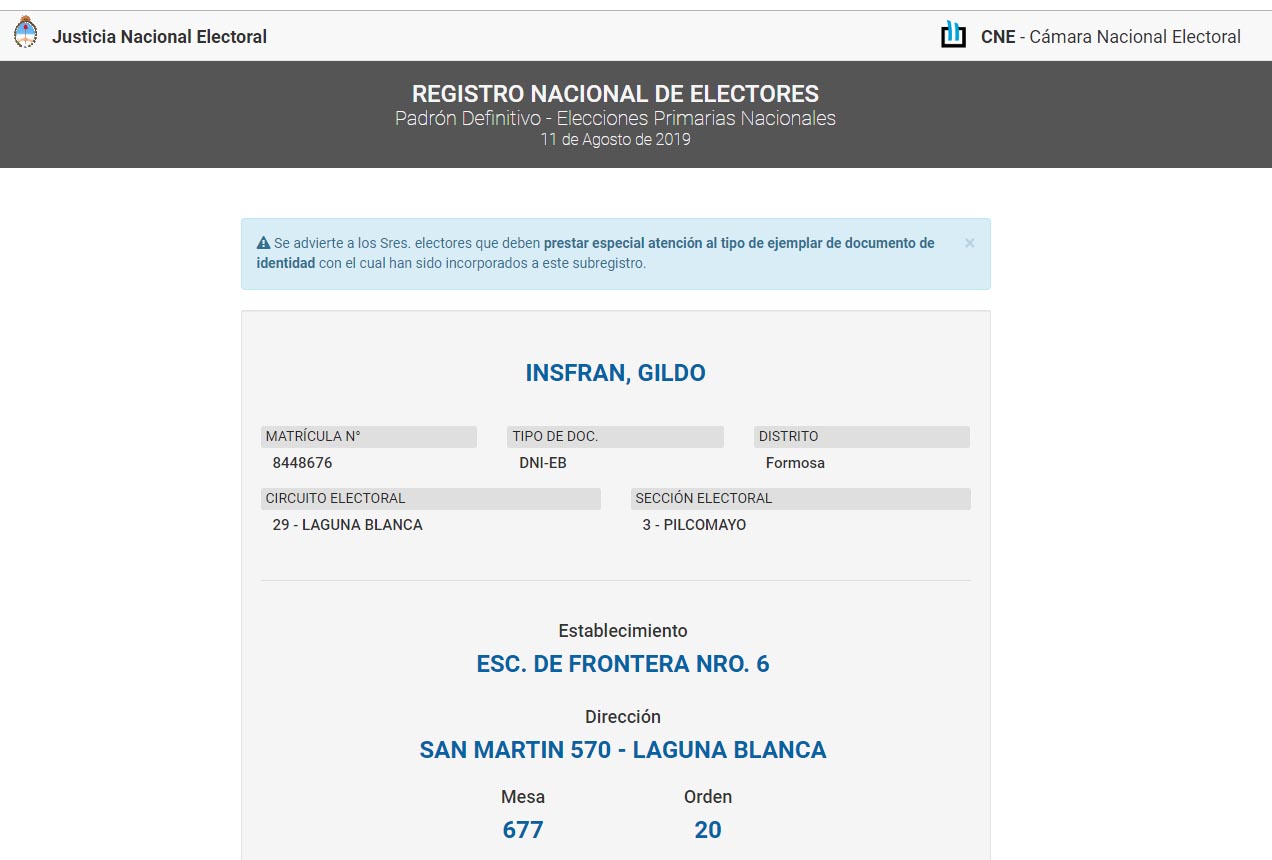This screenshot has height=860, width=1272.
Task: Click the CNE logo icon
Action: click(x=953, y=35)
